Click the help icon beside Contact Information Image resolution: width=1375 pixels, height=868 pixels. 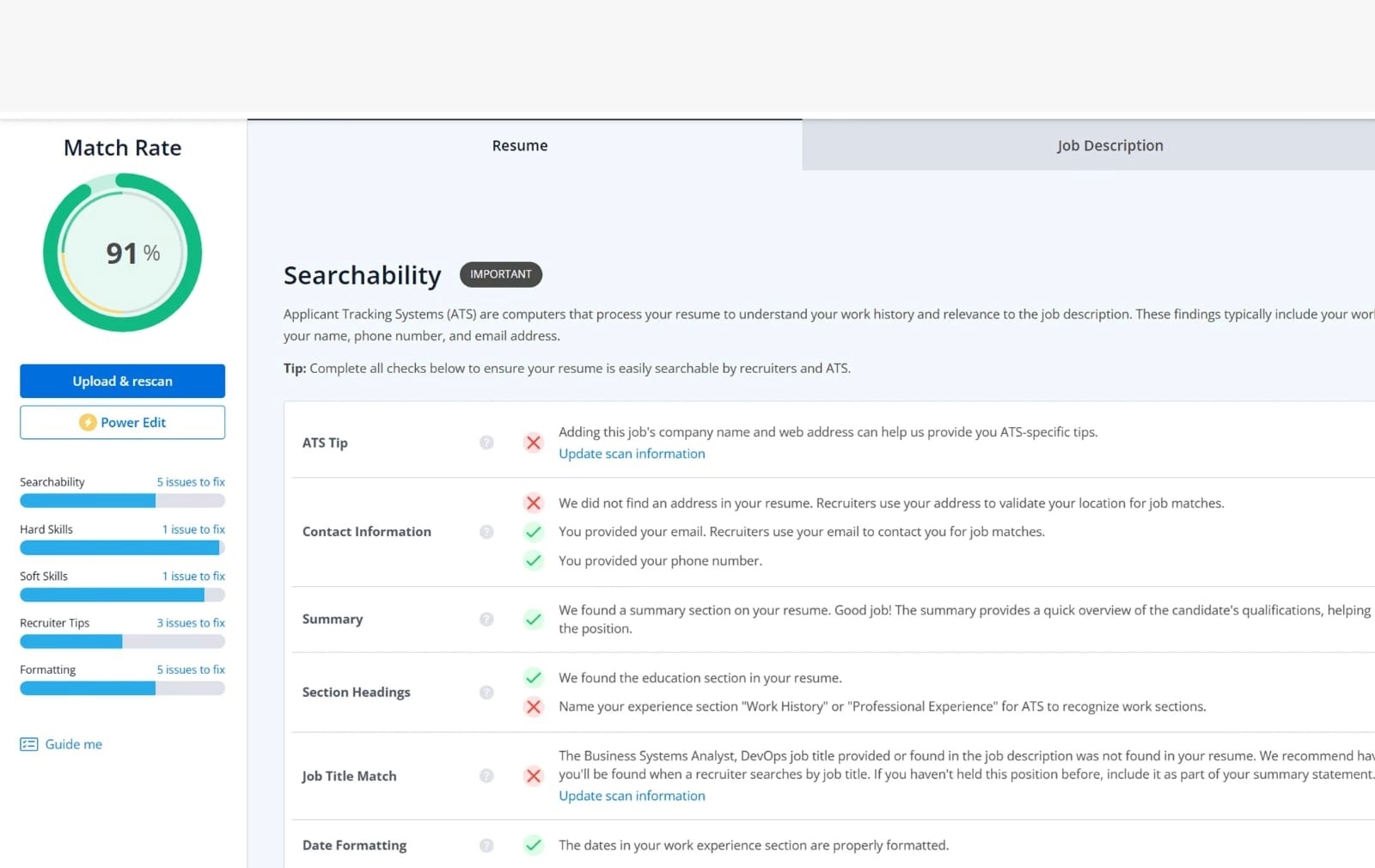click(486, 532)
